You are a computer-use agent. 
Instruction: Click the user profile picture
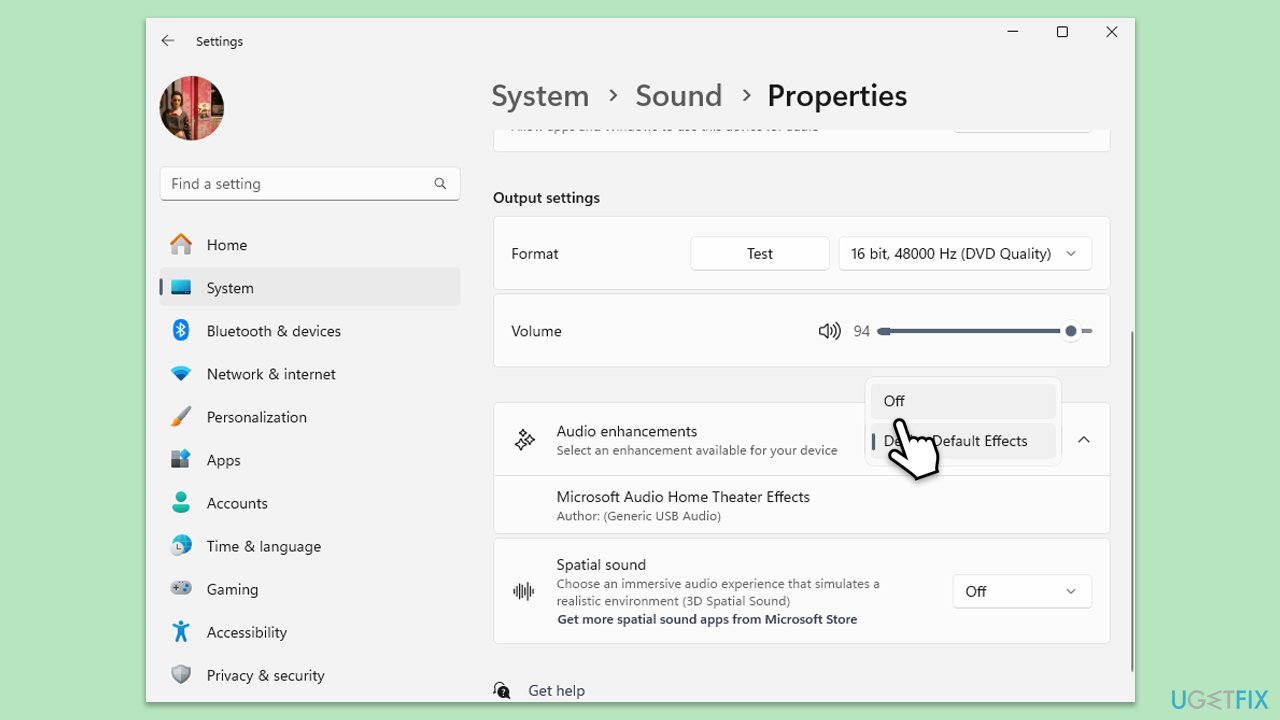(x=192, y=108)
